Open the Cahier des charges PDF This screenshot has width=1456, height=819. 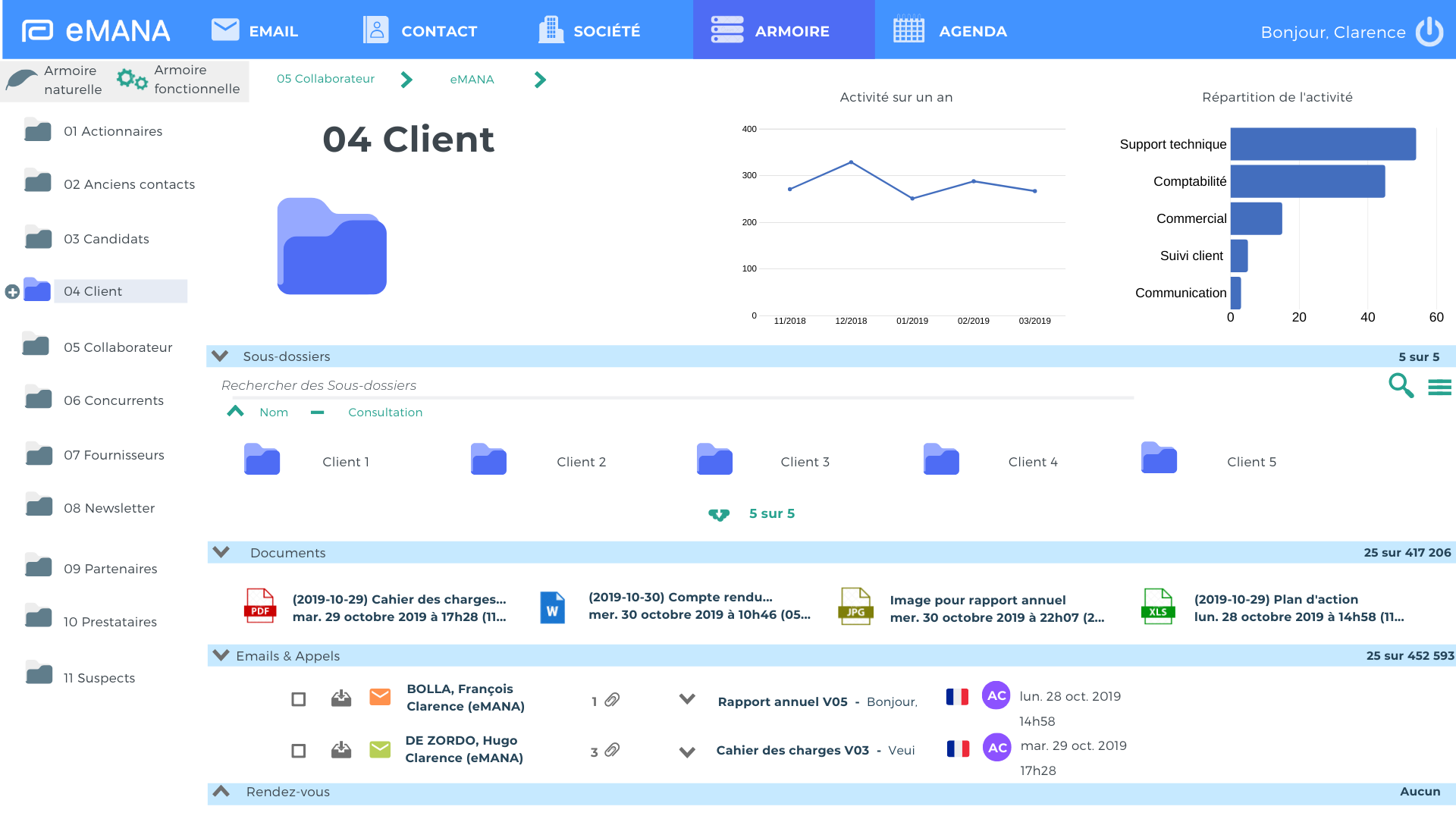pos(259,606)
